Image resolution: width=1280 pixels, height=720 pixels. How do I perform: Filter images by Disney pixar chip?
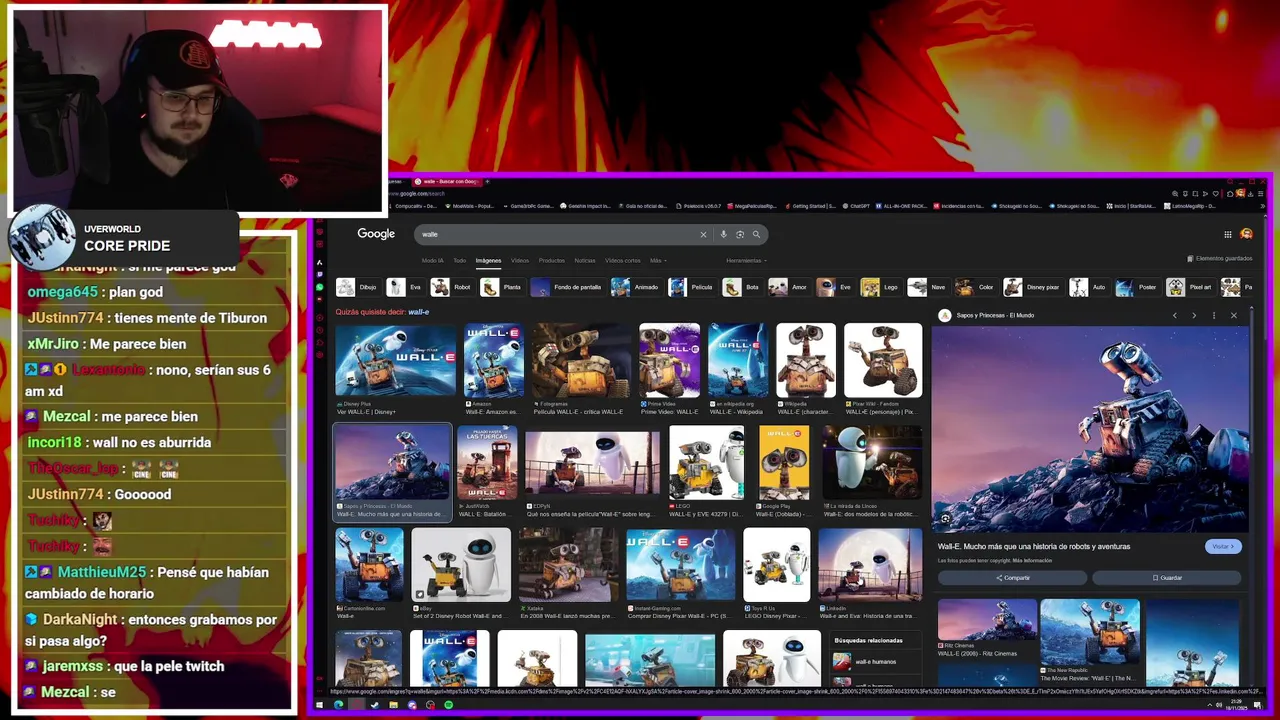coord(1033,287)
